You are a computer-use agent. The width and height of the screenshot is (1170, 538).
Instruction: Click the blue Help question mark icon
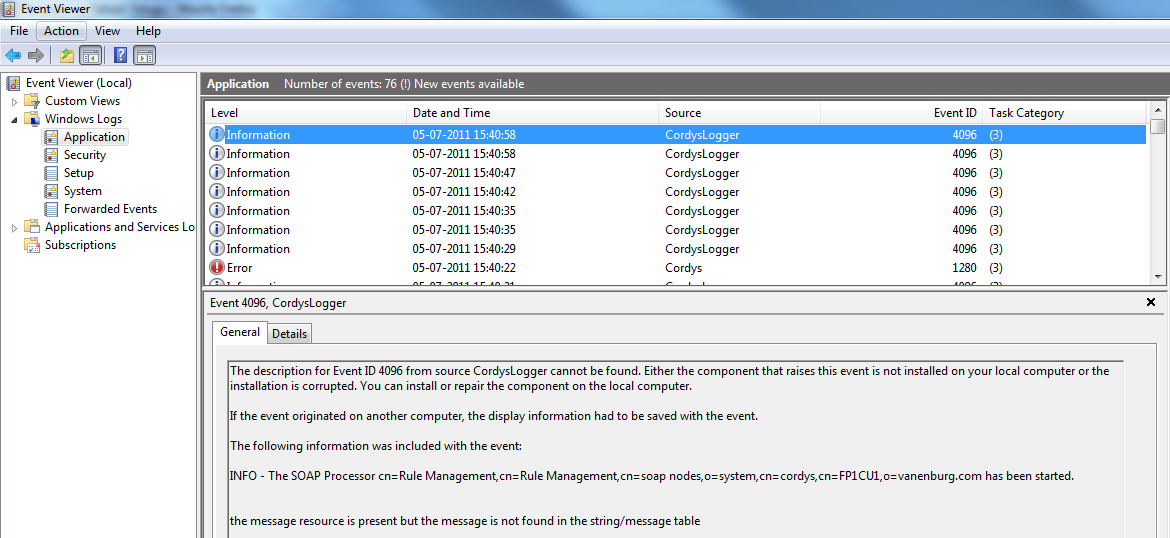click(x=120, y=56)
